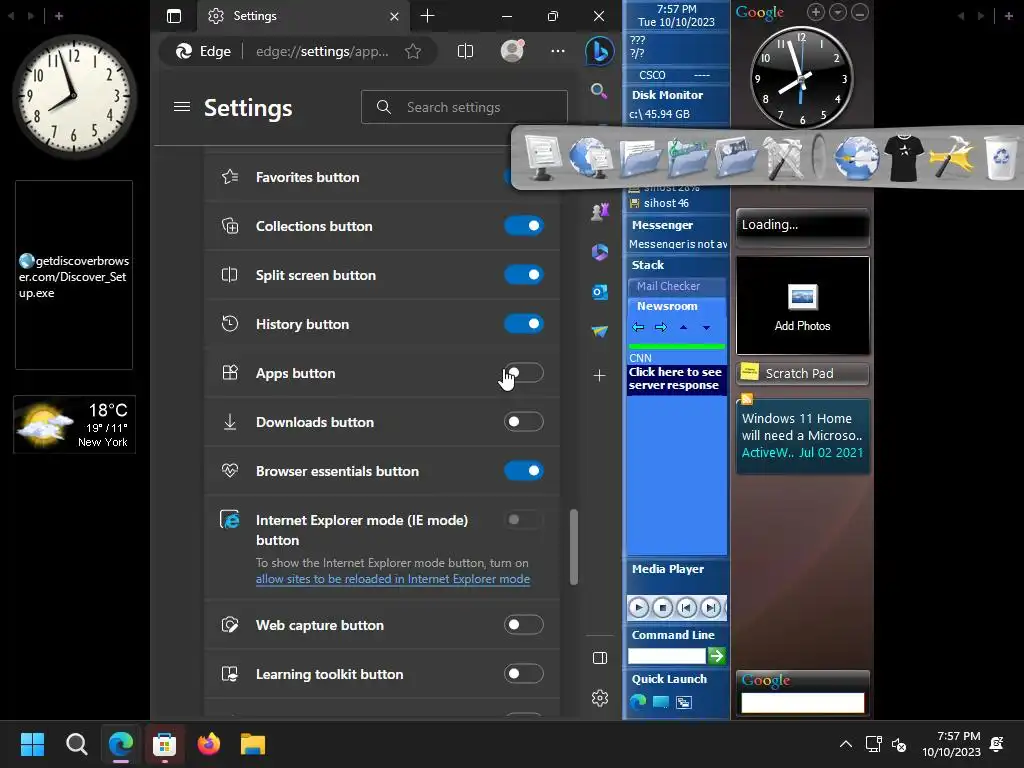Open the paper plane Drop icon in sidebar
1024x768 pixels.
point(600,332)
